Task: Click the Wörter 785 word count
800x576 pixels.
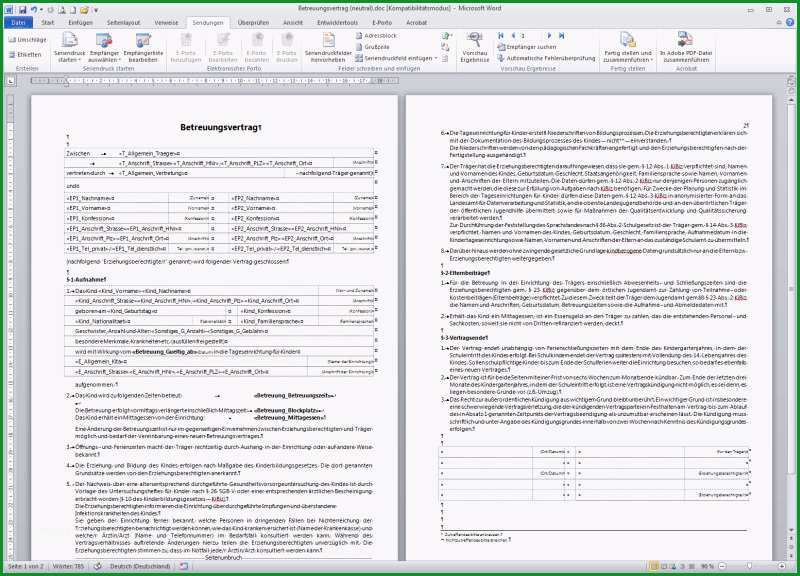Action: 68,566
